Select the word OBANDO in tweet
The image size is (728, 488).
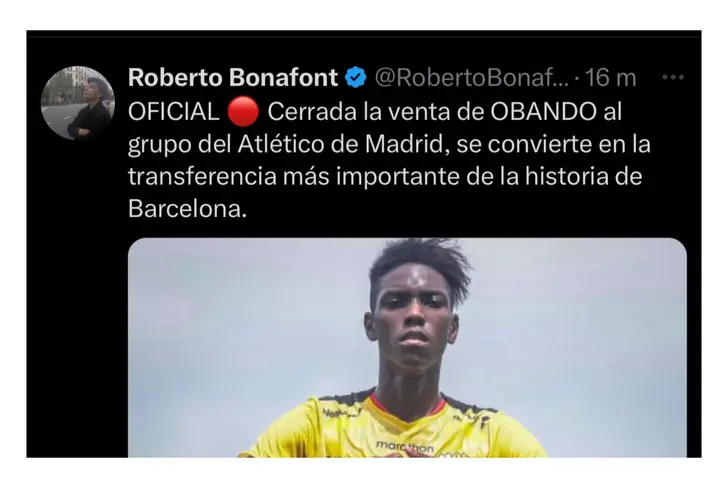[x=543, y=111]
